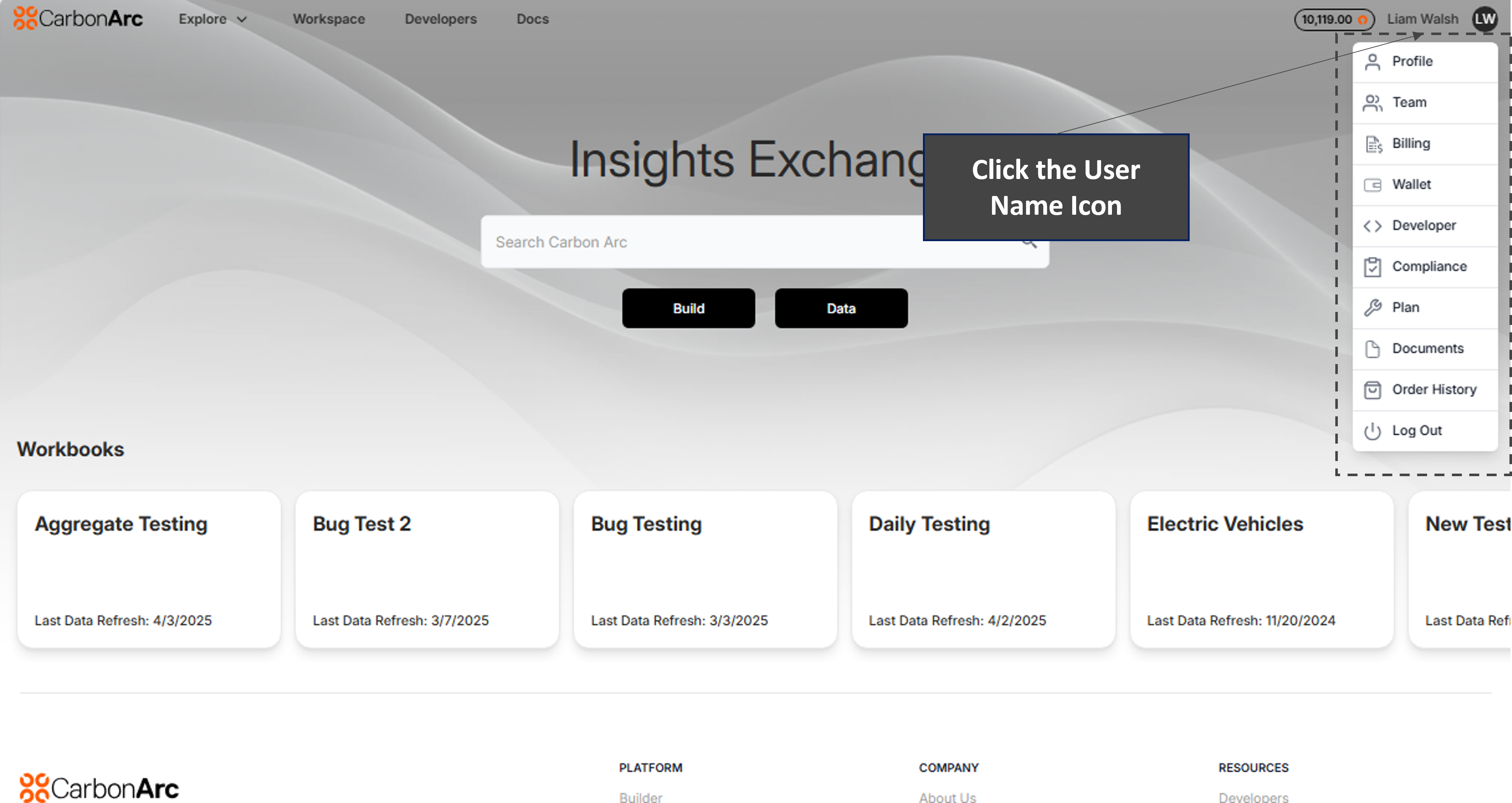Click the Data button

[841, 308]
